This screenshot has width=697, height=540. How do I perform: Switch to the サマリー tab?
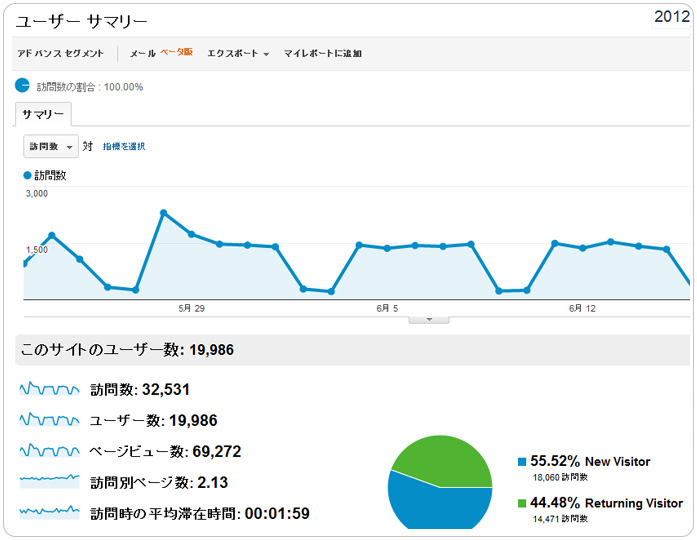click(x=43, y=115)
